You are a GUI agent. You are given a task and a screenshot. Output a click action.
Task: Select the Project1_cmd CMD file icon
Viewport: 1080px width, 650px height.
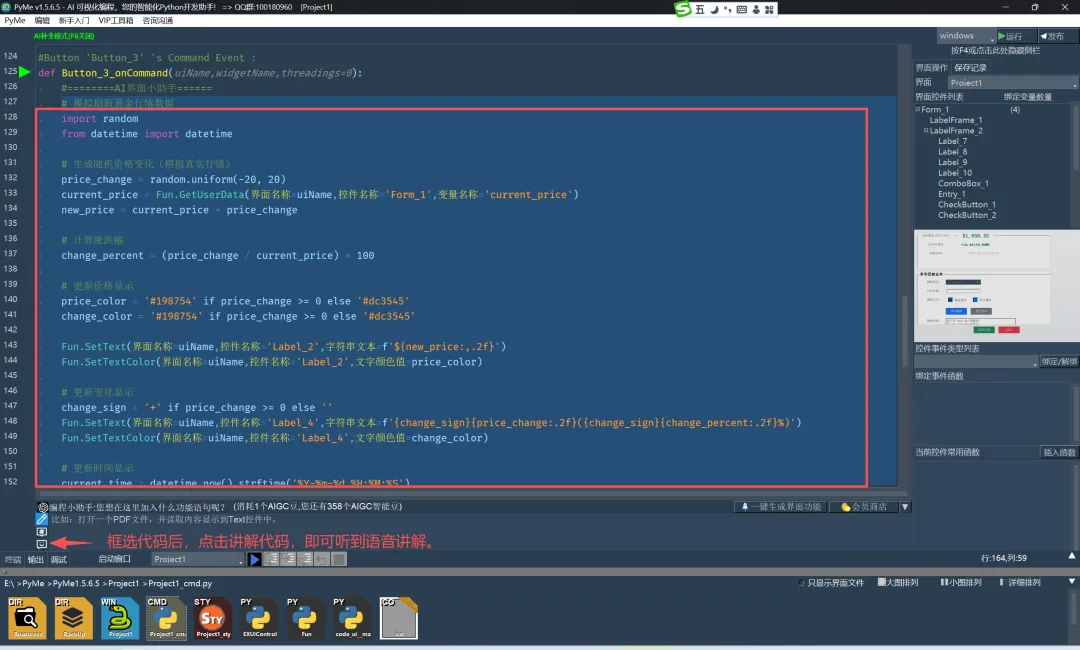click(167, 618)
